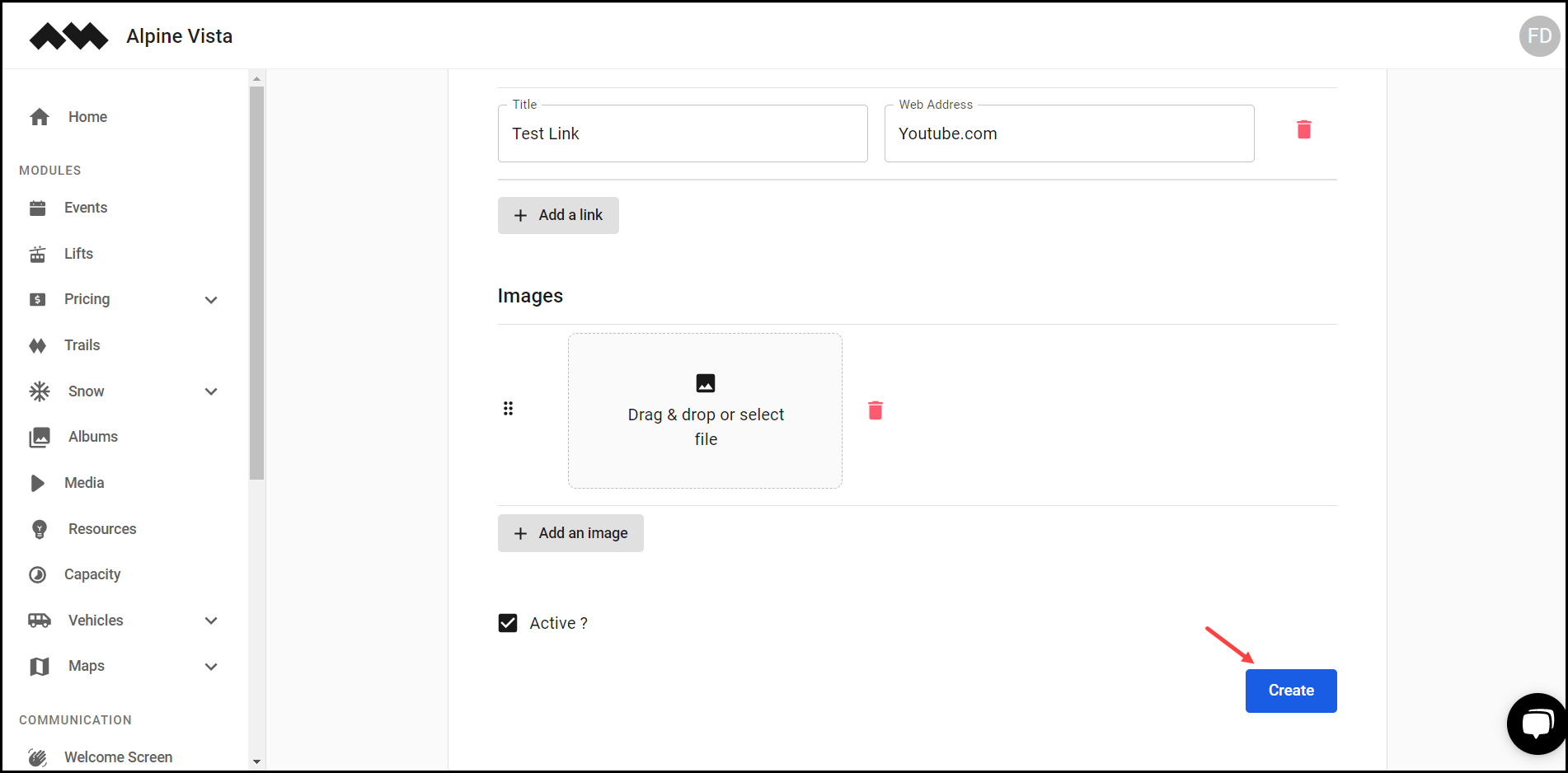Screen dimensions: 1568x773
Task: Expand the Vehicles submenu chevron
Action: click(211, 621)
